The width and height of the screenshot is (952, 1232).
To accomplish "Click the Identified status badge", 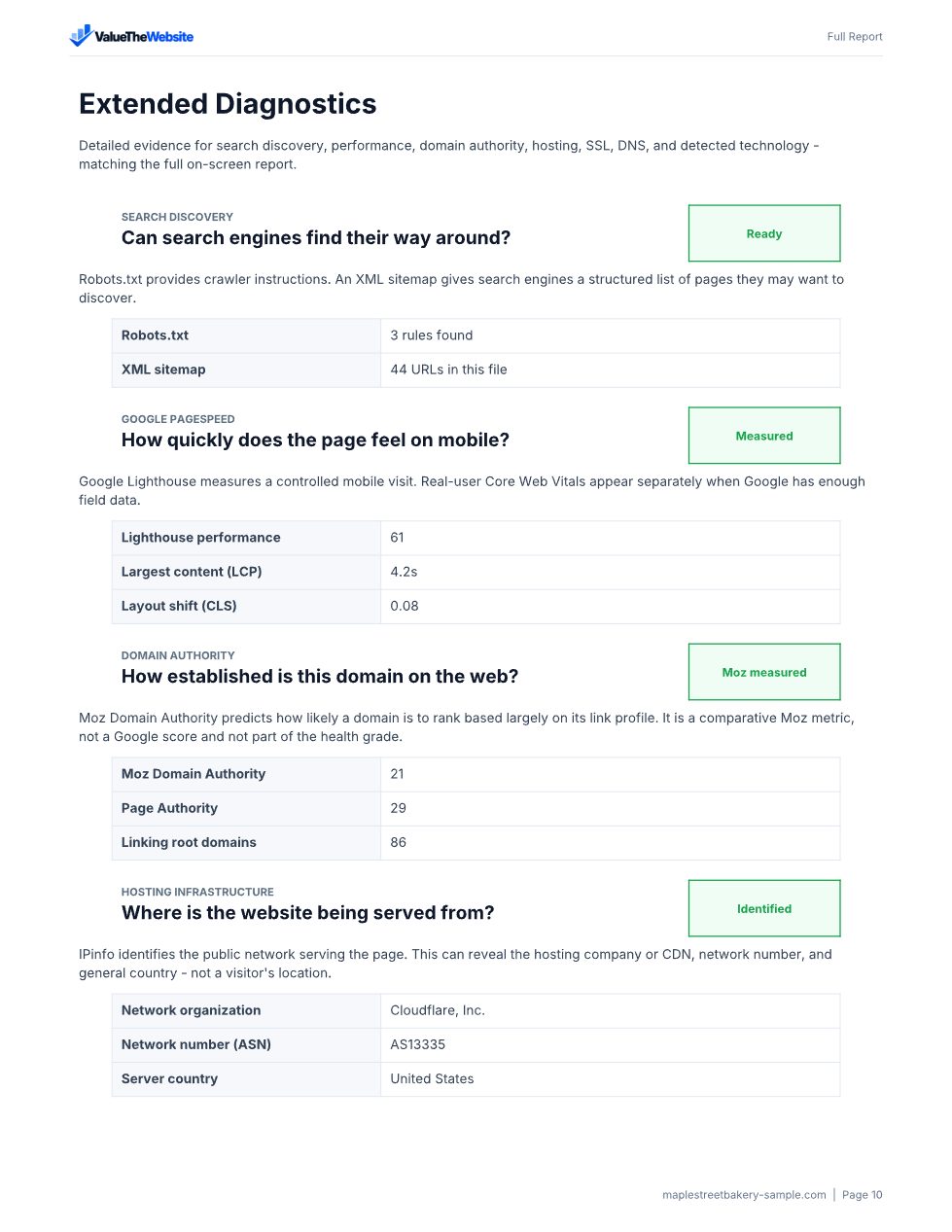I will 764,908.
